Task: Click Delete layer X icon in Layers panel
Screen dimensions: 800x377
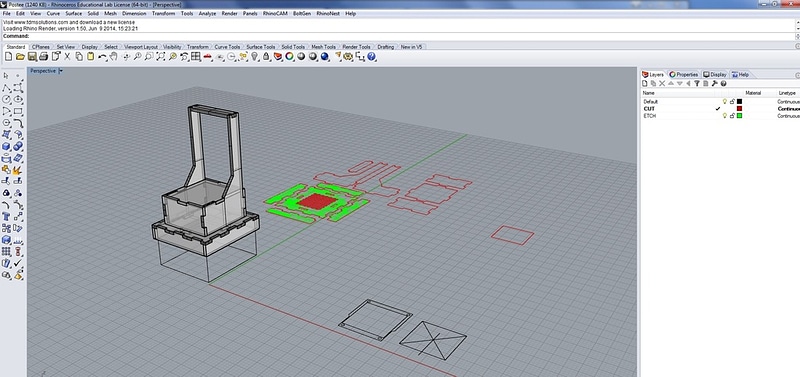Action: (662, 83)
